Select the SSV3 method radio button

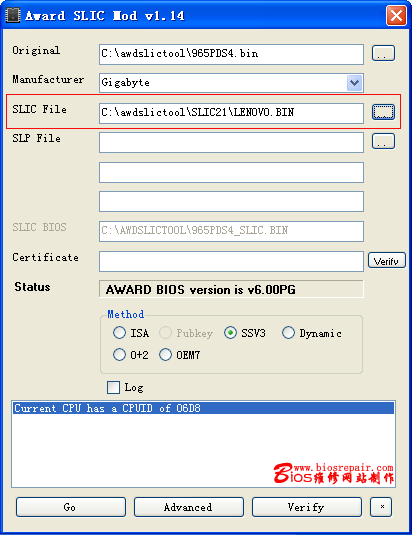231,333
